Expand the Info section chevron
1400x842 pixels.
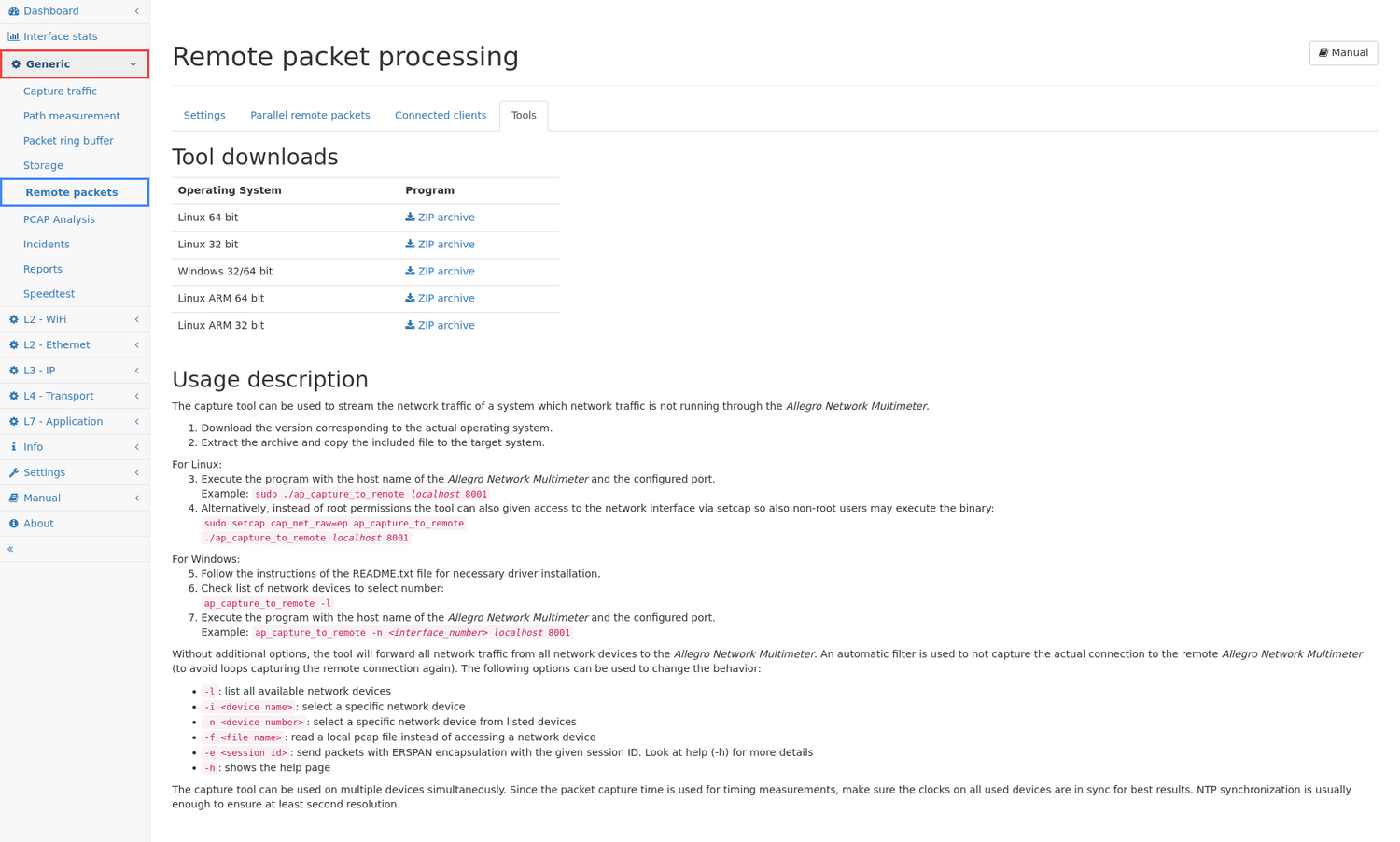136,447
